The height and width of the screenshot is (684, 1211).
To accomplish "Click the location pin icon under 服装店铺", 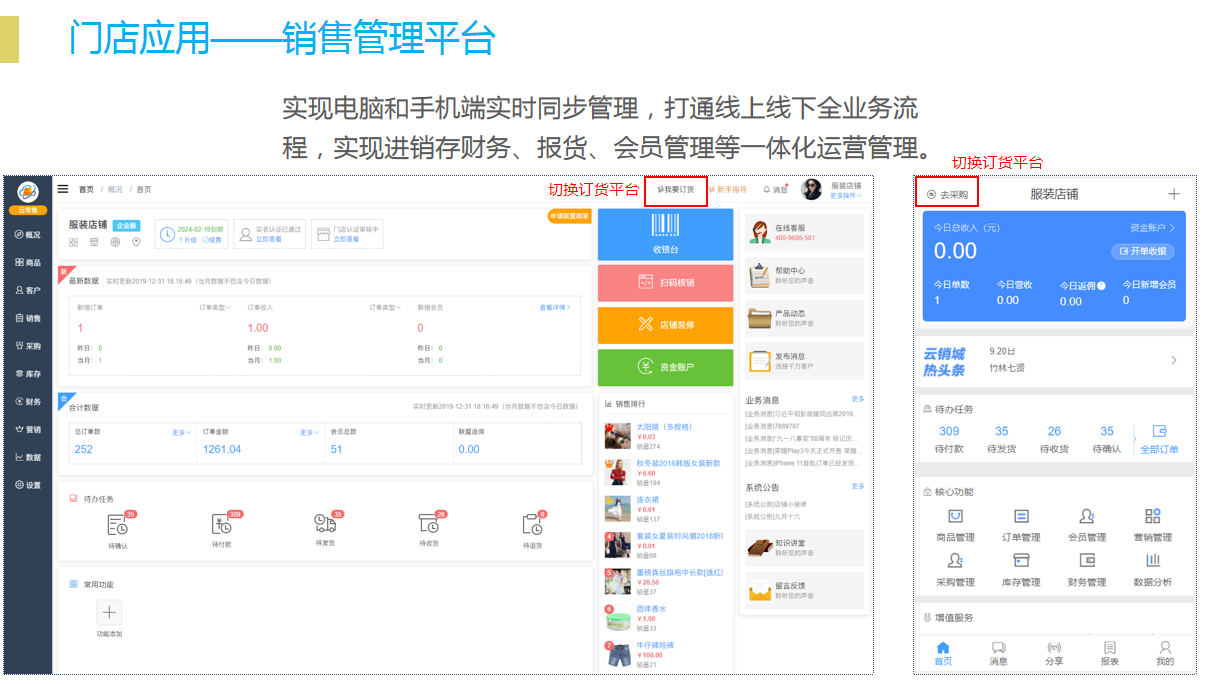I will tap(136, 241).
